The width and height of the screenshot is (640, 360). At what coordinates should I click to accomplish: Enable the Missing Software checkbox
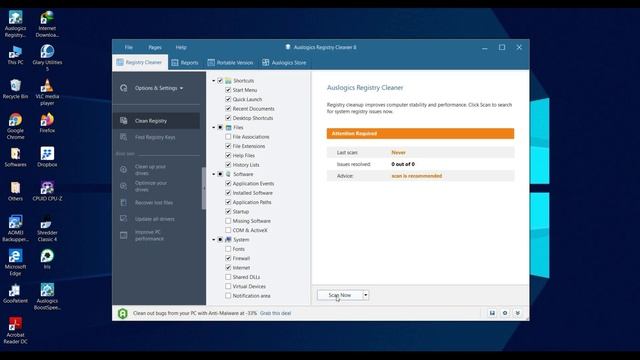[x=228, y=221]
